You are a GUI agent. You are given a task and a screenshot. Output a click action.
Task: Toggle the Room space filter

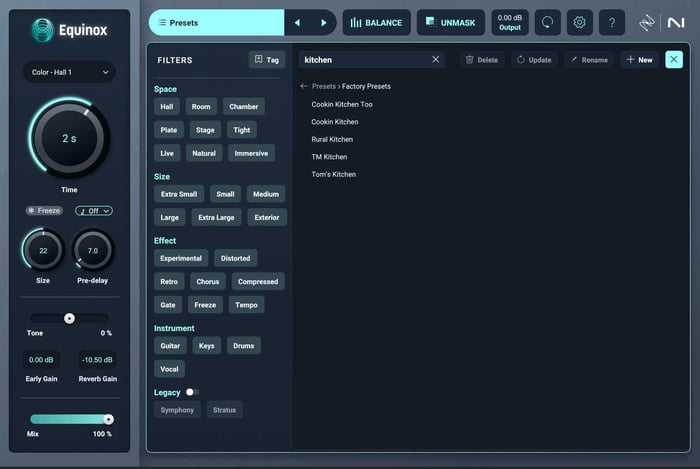coord(201,107)
